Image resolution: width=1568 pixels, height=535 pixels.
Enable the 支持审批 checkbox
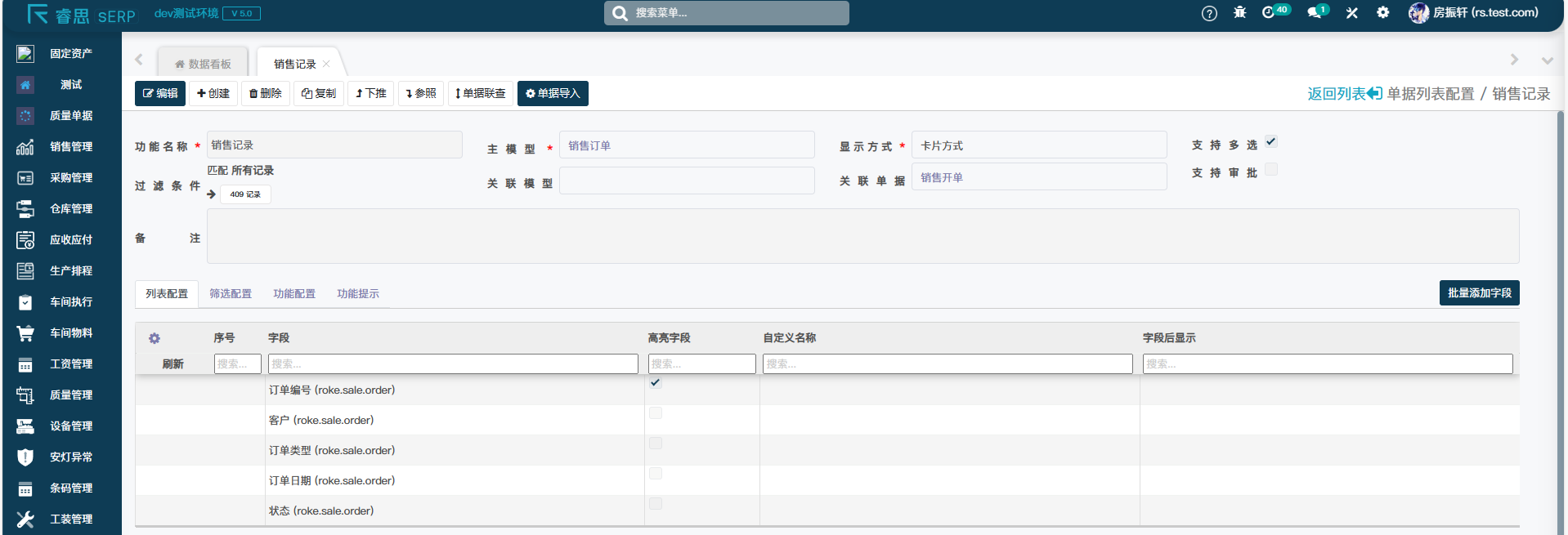click(1271, 170)
